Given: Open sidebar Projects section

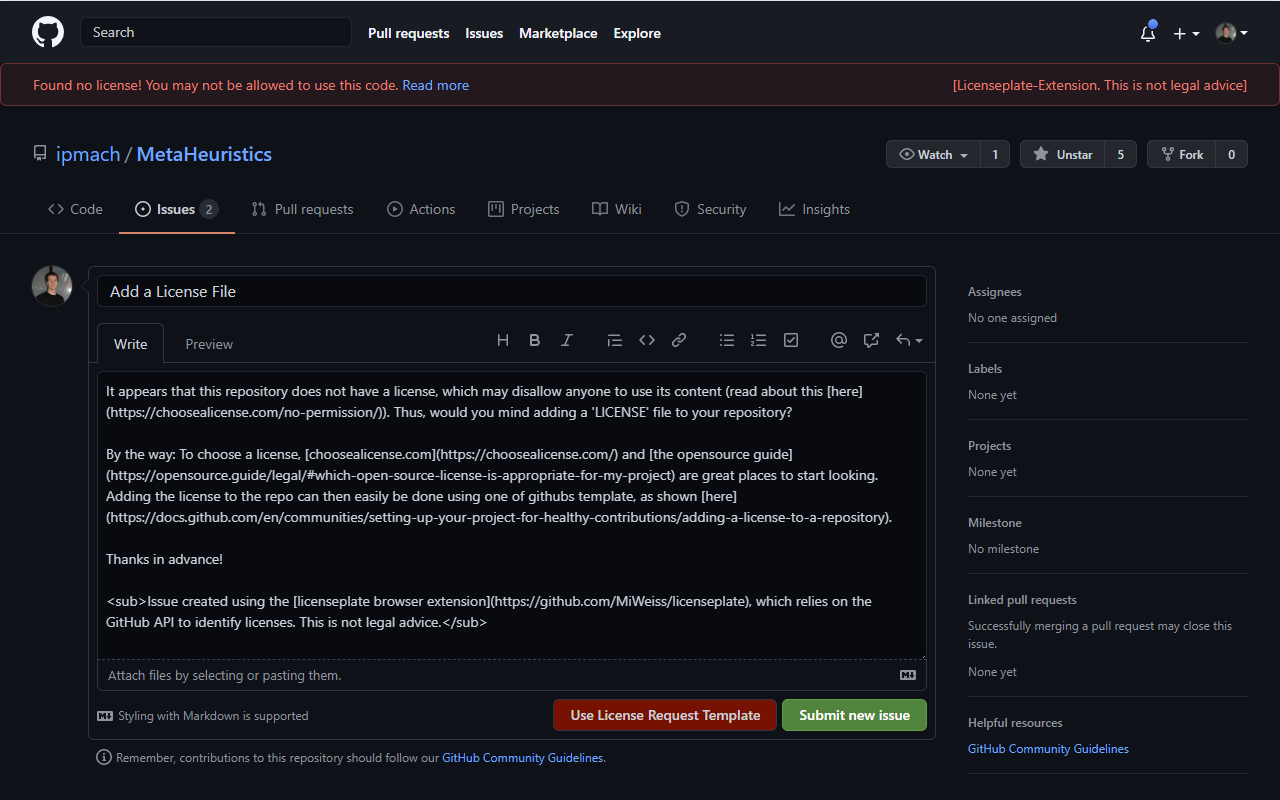Looking at the screenshot, I should (990, 446).
